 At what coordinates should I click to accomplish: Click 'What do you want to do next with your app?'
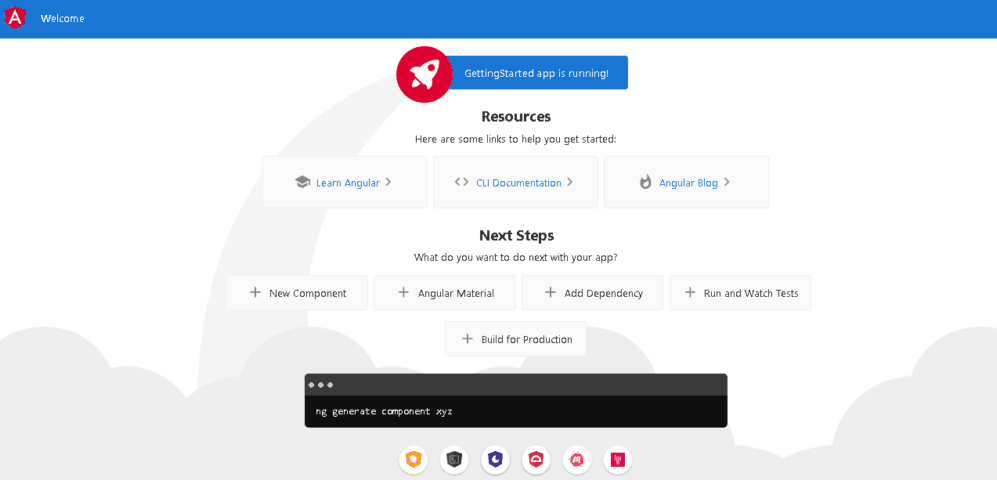(x=516, y=257)
